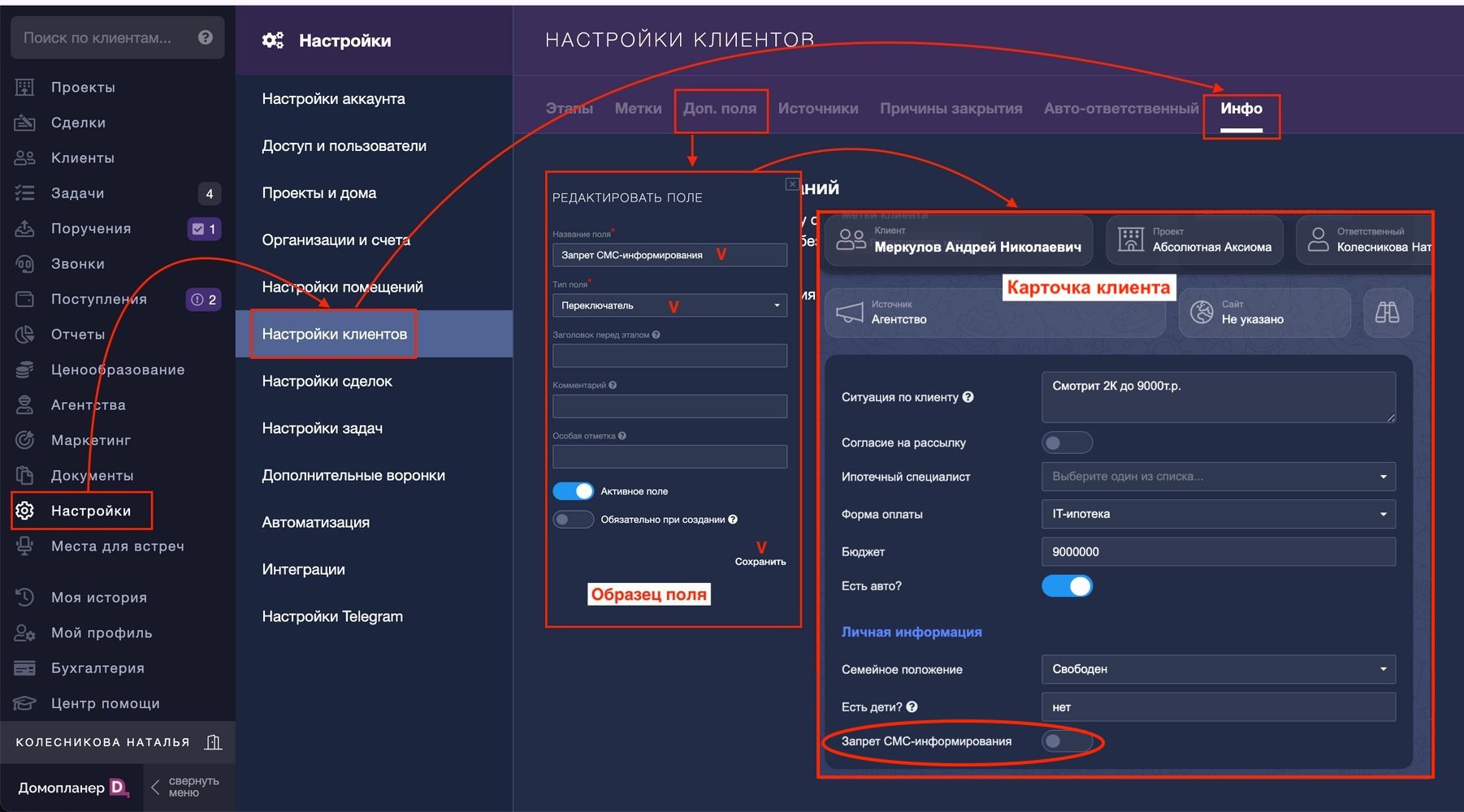Click the Домопланер logo
The height and width of the screenshot is (812, 1464).
click(73, 787)
